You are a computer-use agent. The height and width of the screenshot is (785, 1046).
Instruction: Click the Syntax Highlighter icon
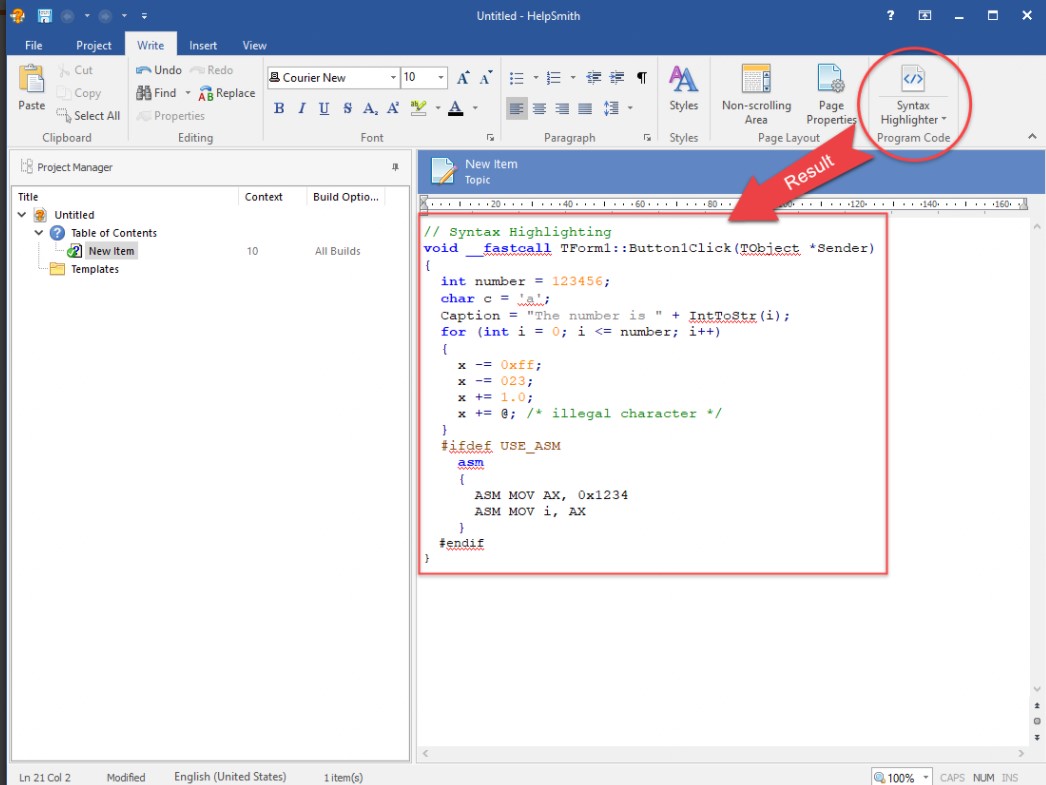pyautogui.click(x=912, y=80)
